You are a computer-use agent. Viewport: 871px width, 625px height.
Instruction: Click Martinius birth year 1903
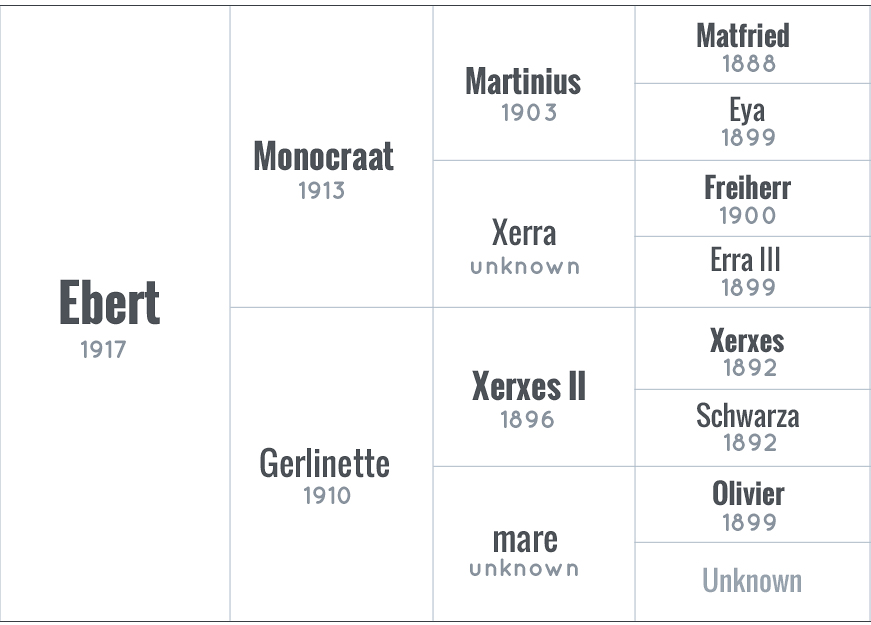529,113
